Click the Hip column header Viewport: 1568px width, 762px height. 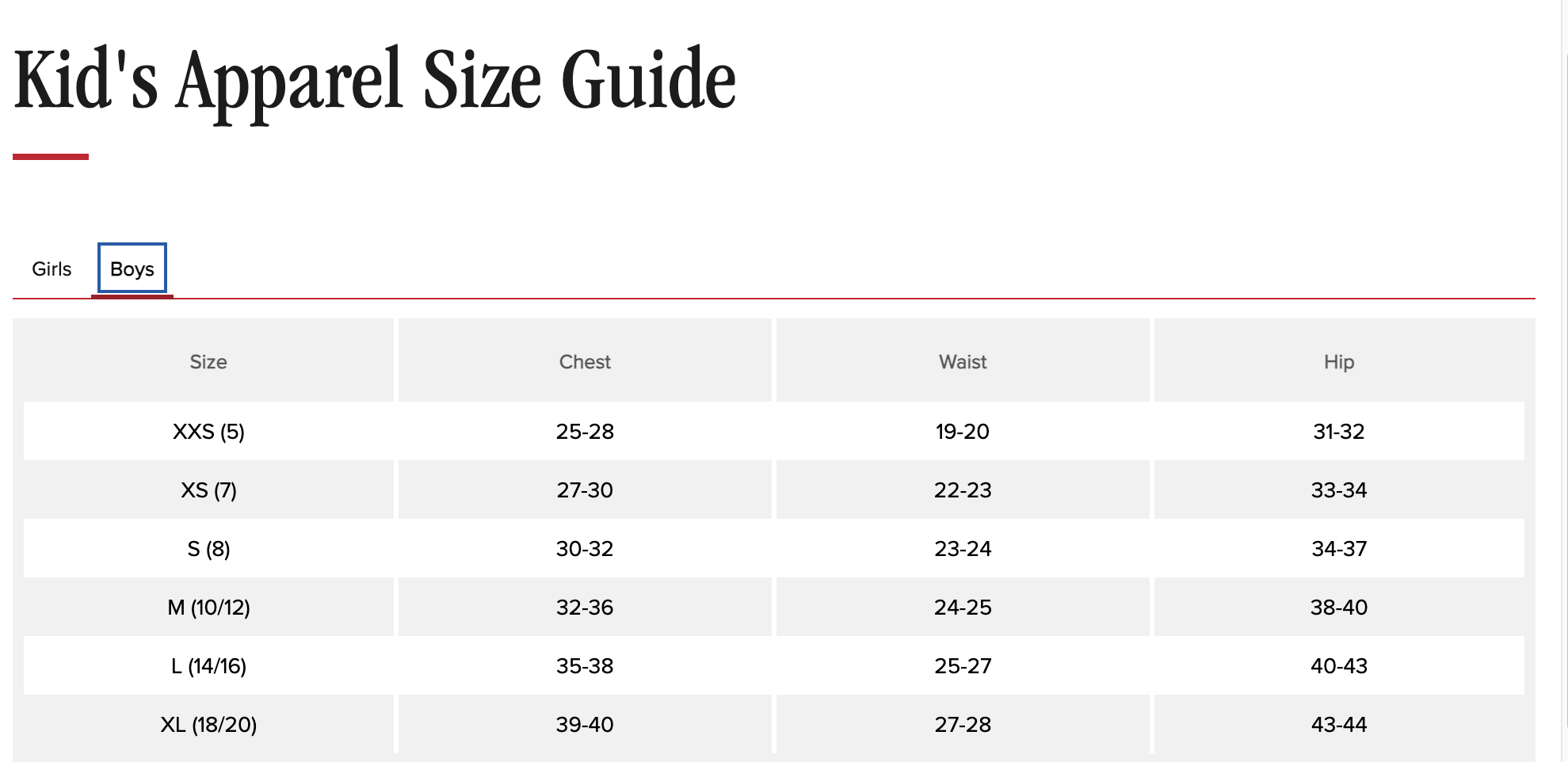tap(1339, 362)
